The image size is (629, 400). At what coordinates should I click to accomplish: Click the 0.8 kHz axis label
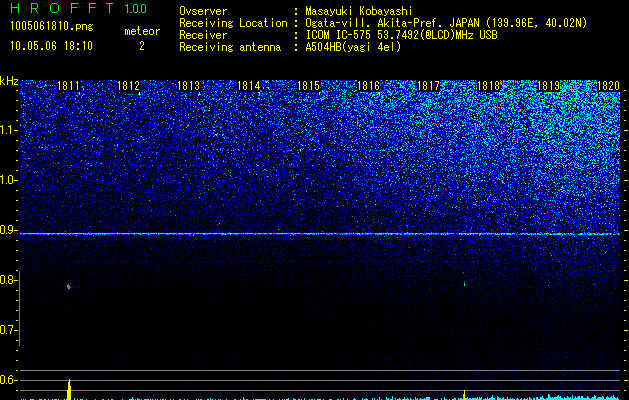pyautogui.click(x=8, y=280)
